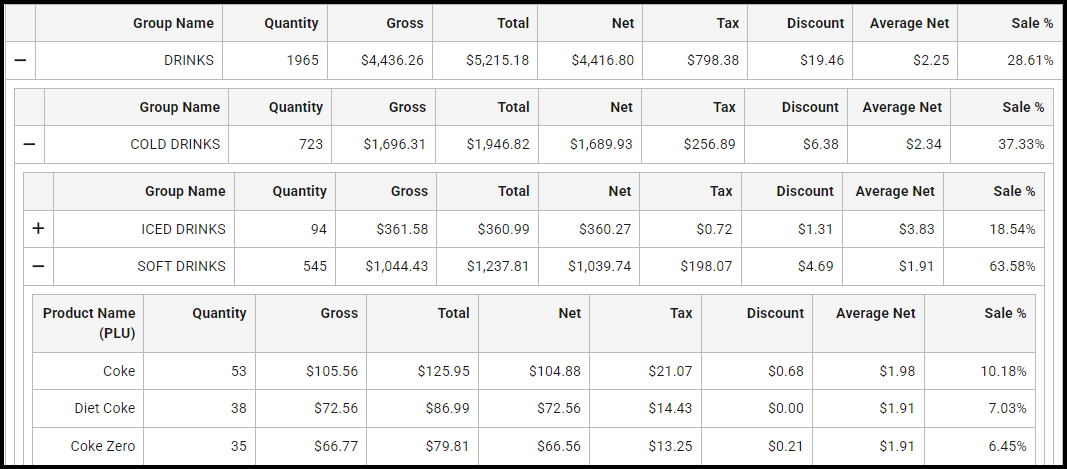Screen dimensions: 1067x469
Task: Collapse the SOFT DRINKS group row
Action: pos(38,266)
